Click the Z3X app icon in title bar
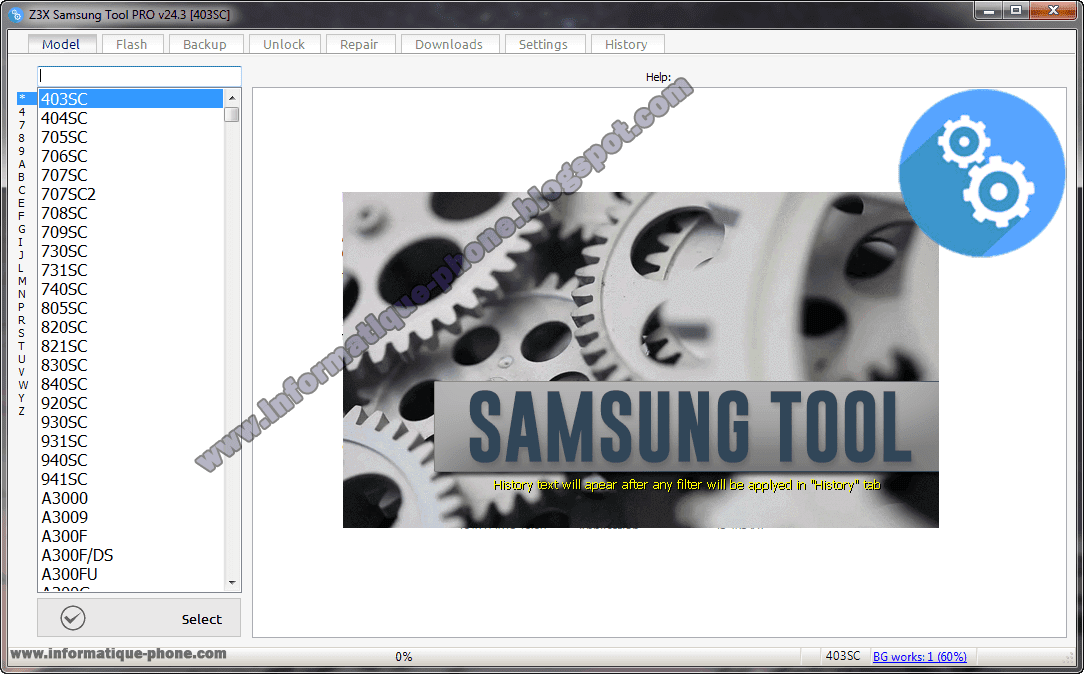1084x674 pixels. coord(15,15)
